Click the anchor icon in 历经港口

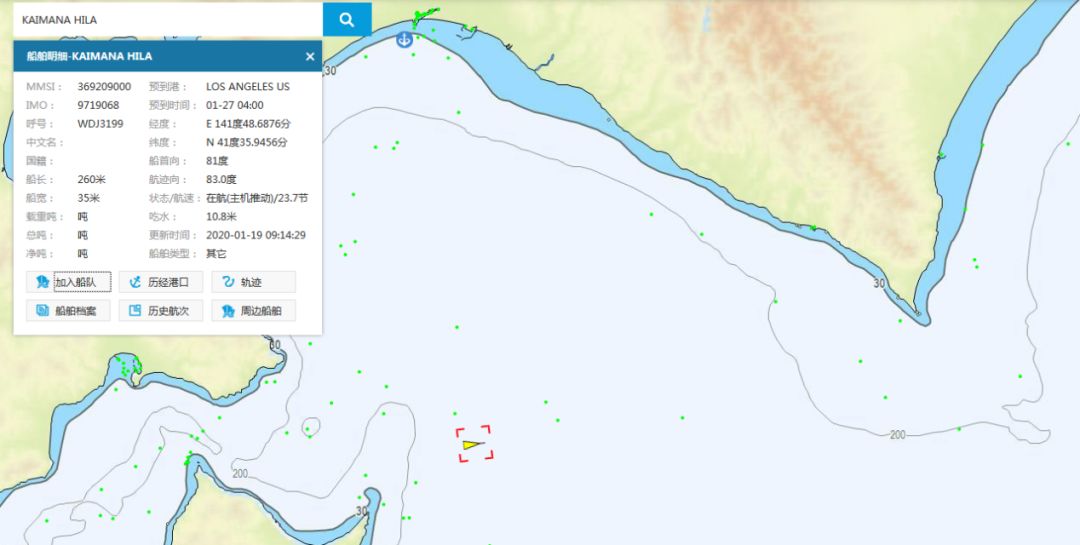pos(135,282)
